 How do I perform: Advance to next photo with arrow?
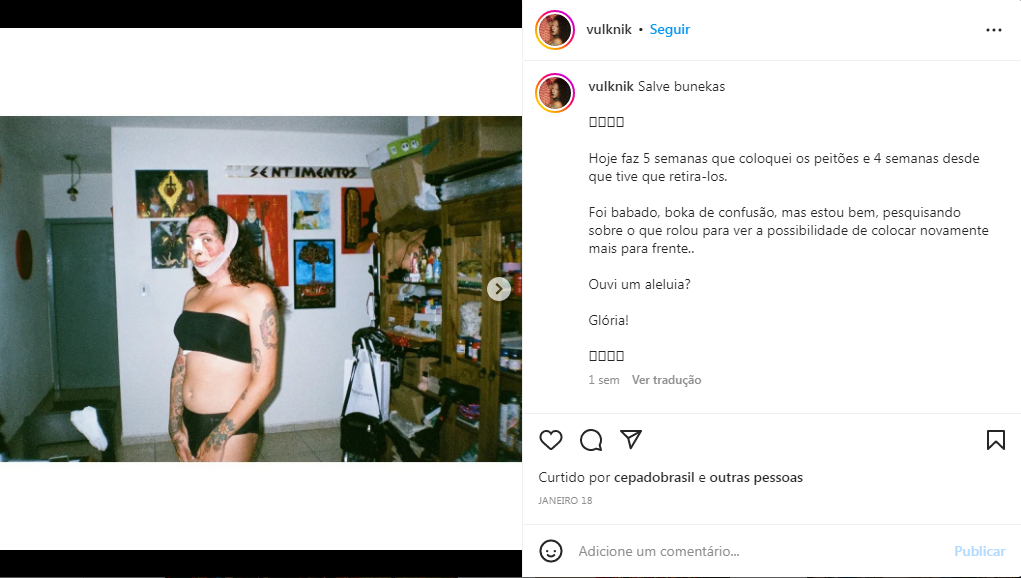pyautogui.click(x=499, y=289)
